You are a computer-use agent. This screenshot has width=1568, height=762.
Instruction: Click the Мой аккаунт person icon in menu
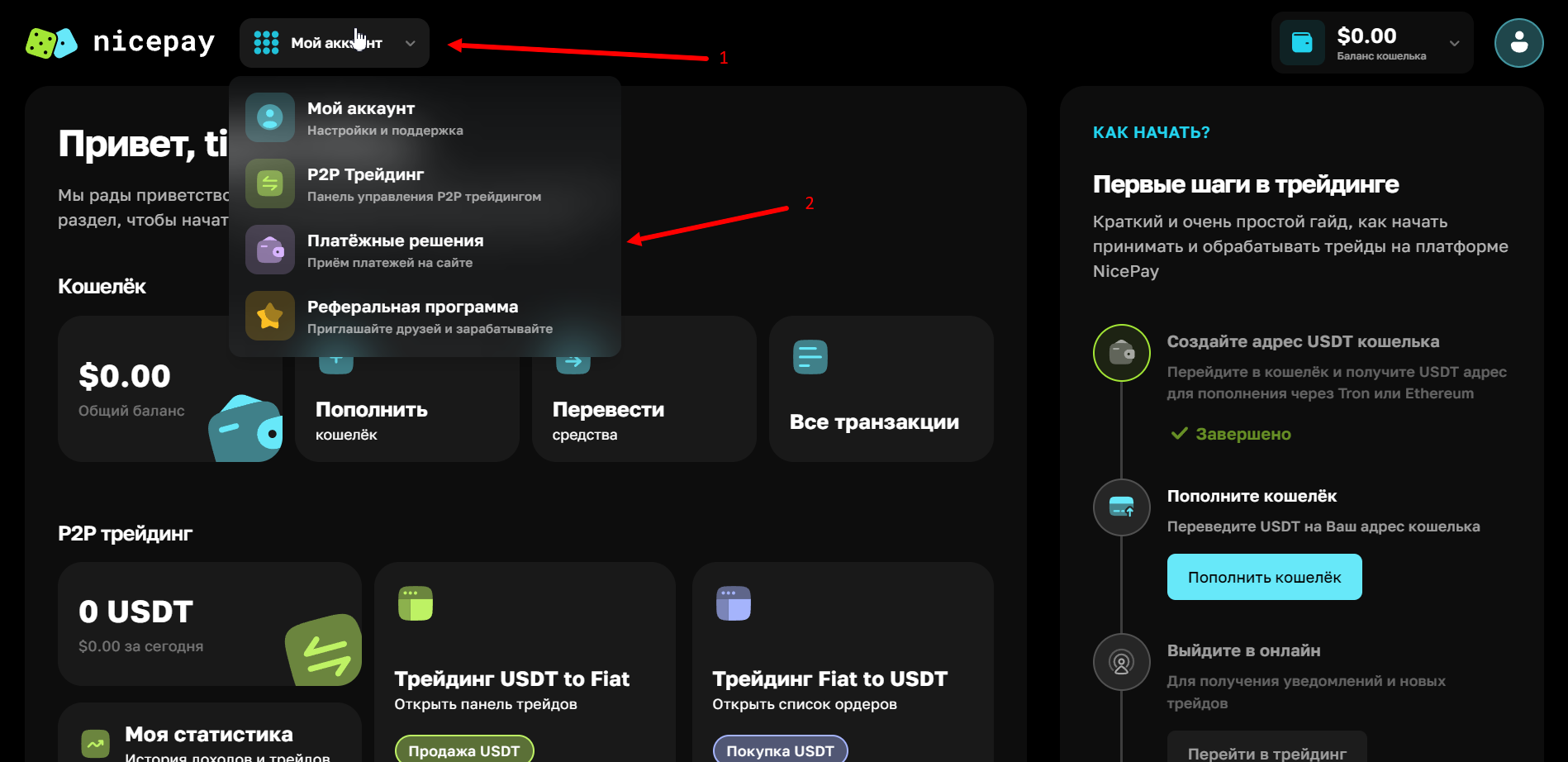[270, 117]
